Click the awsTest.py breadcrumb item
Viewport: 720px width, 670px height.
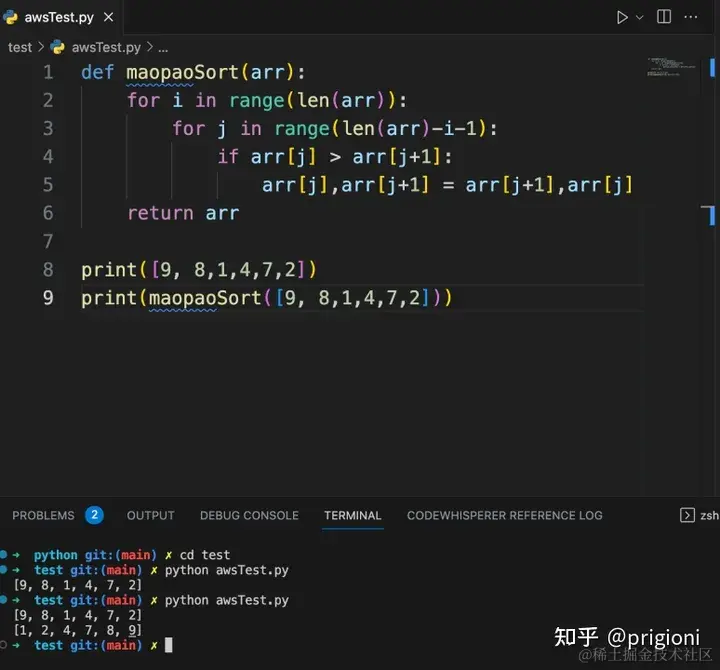(106, 47)
